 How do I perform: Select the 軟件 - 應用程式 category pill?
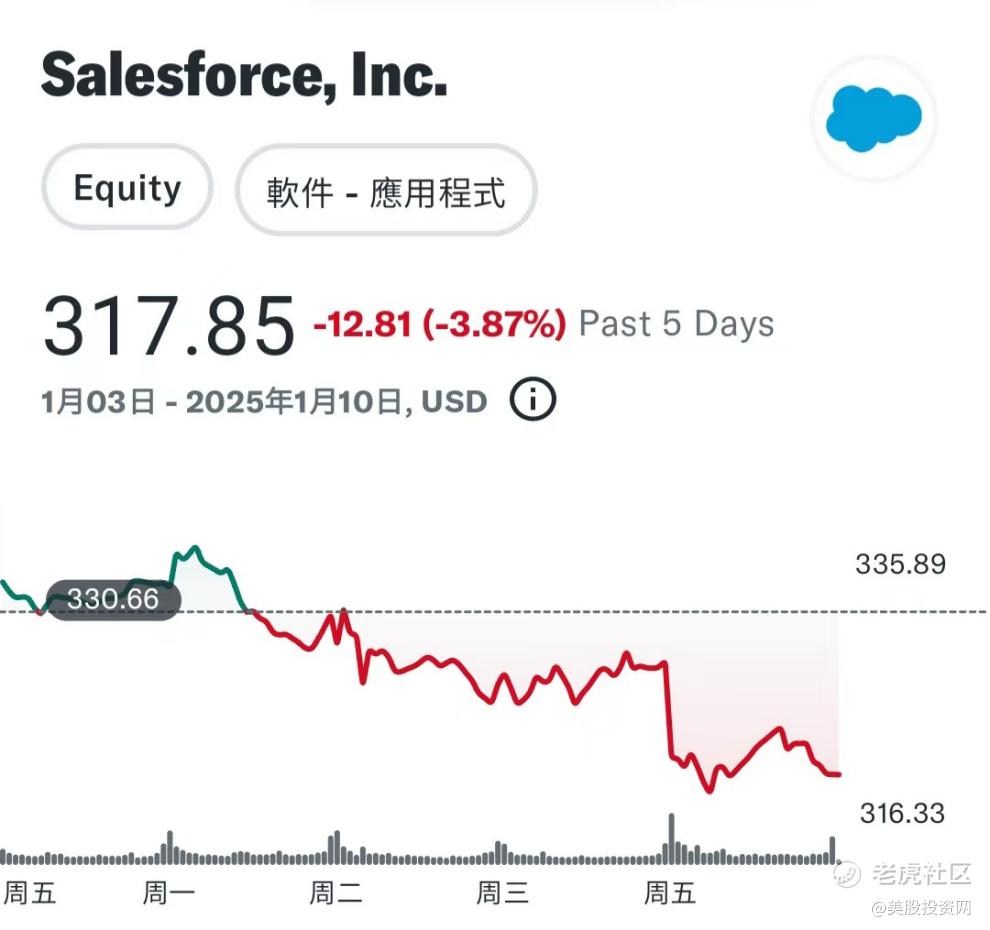point(386,190)
